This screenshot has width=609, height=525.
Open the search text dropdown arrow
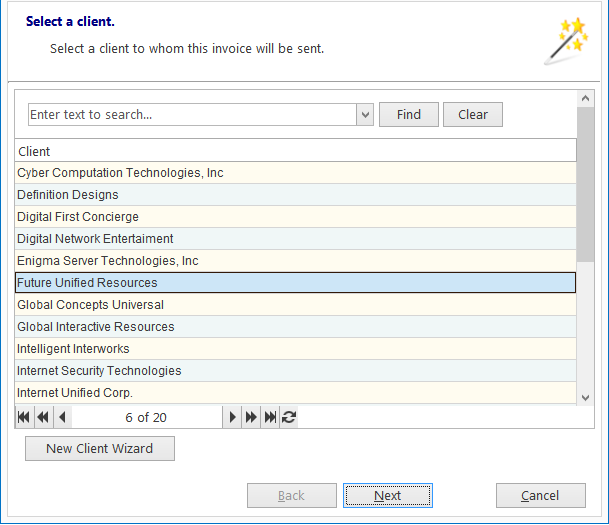click(365, 115)
